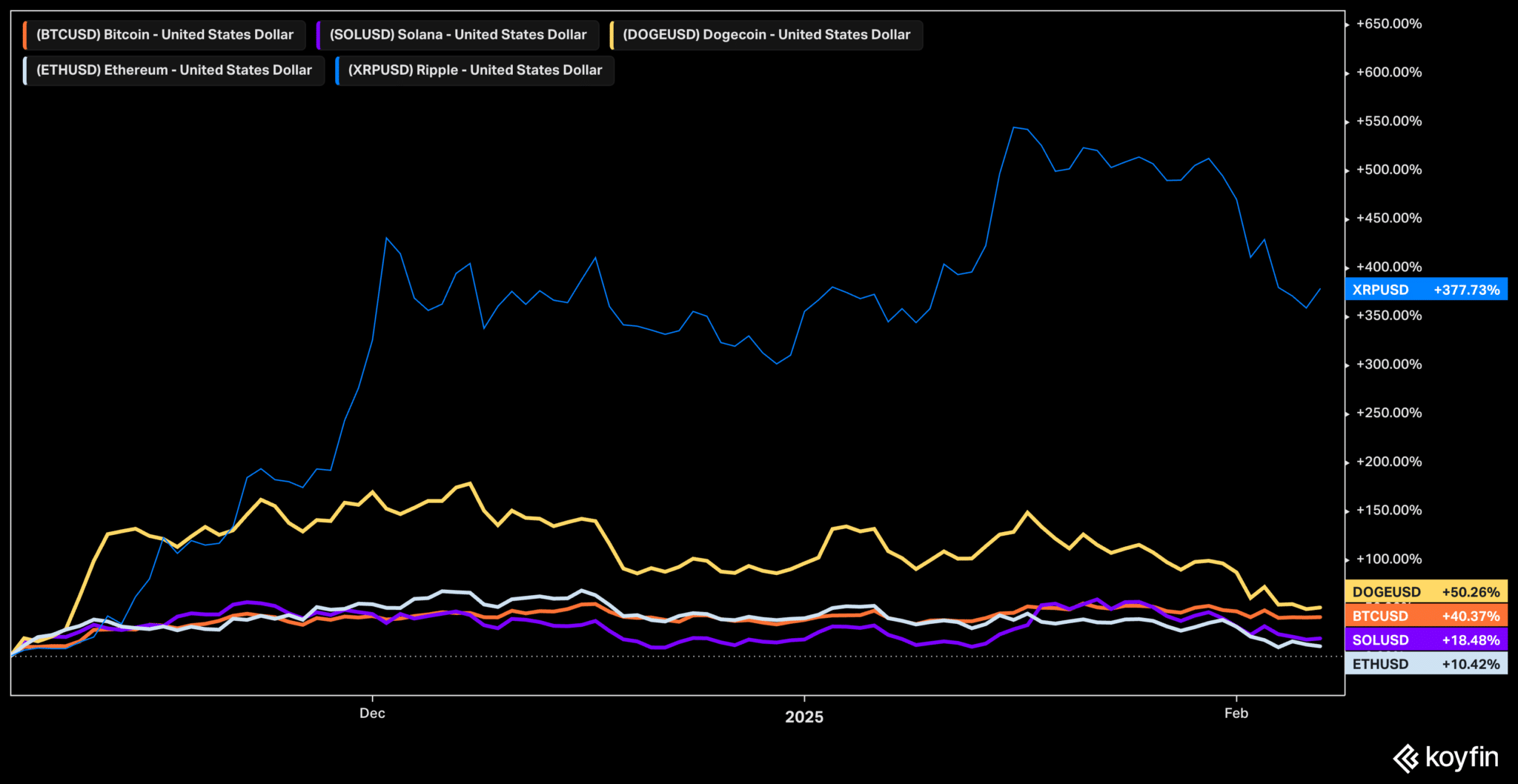The width and height of the screenshot is (1518, 784).
Task: Click the +400.00% y-axis label
Action: (1388, 267)
